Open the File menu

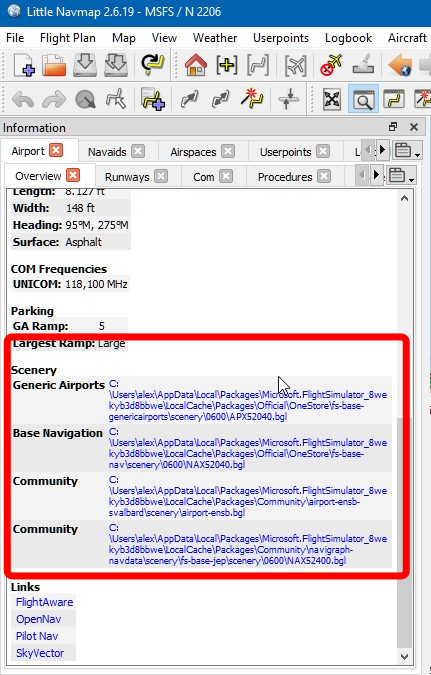(x=15, y=38)
